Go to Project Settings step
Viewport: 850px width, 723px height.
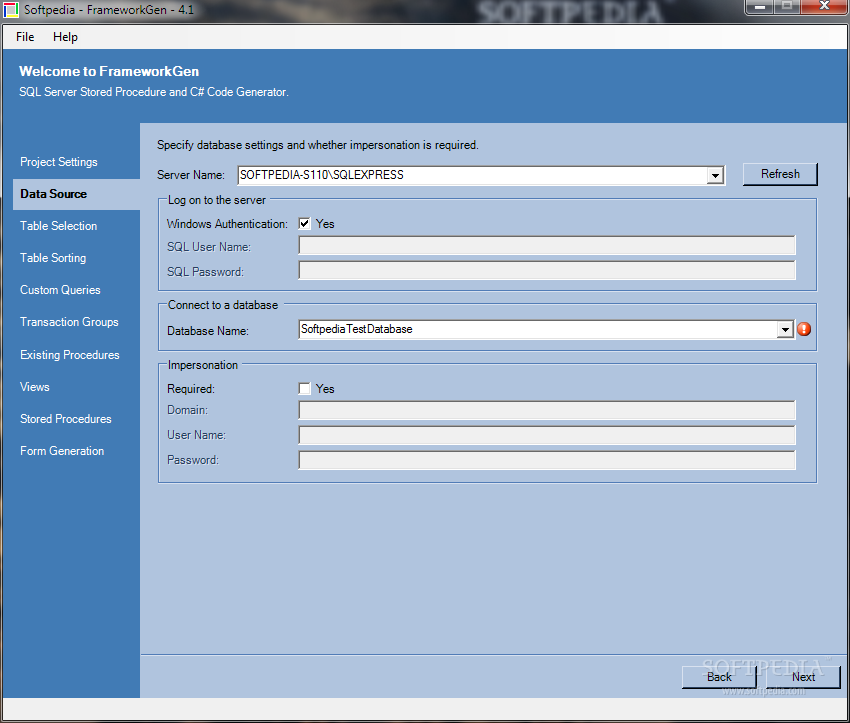click(x=59, y=162)
